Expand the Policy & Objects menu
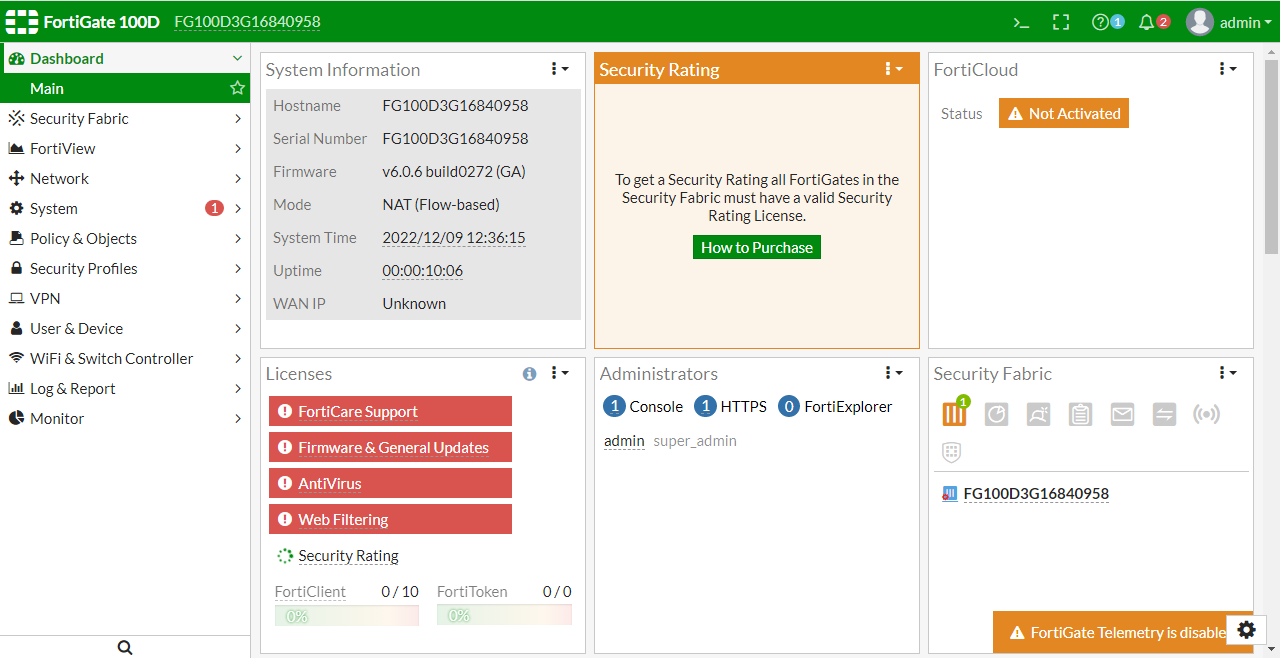Viewport: 1280px width, 658px height. (125, 238)
